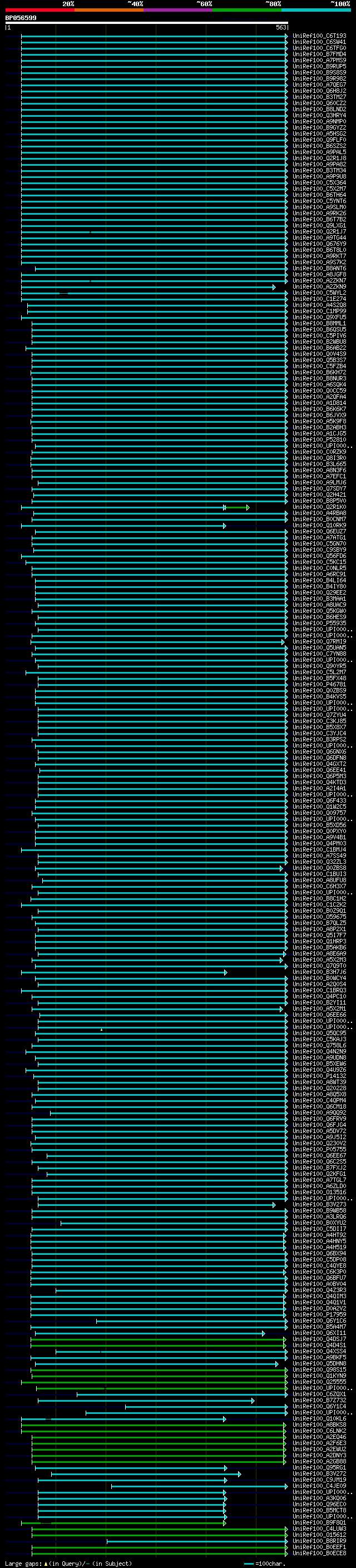
Task: Open hit UniRef100_A7PNS9
Action: [319, 60]
